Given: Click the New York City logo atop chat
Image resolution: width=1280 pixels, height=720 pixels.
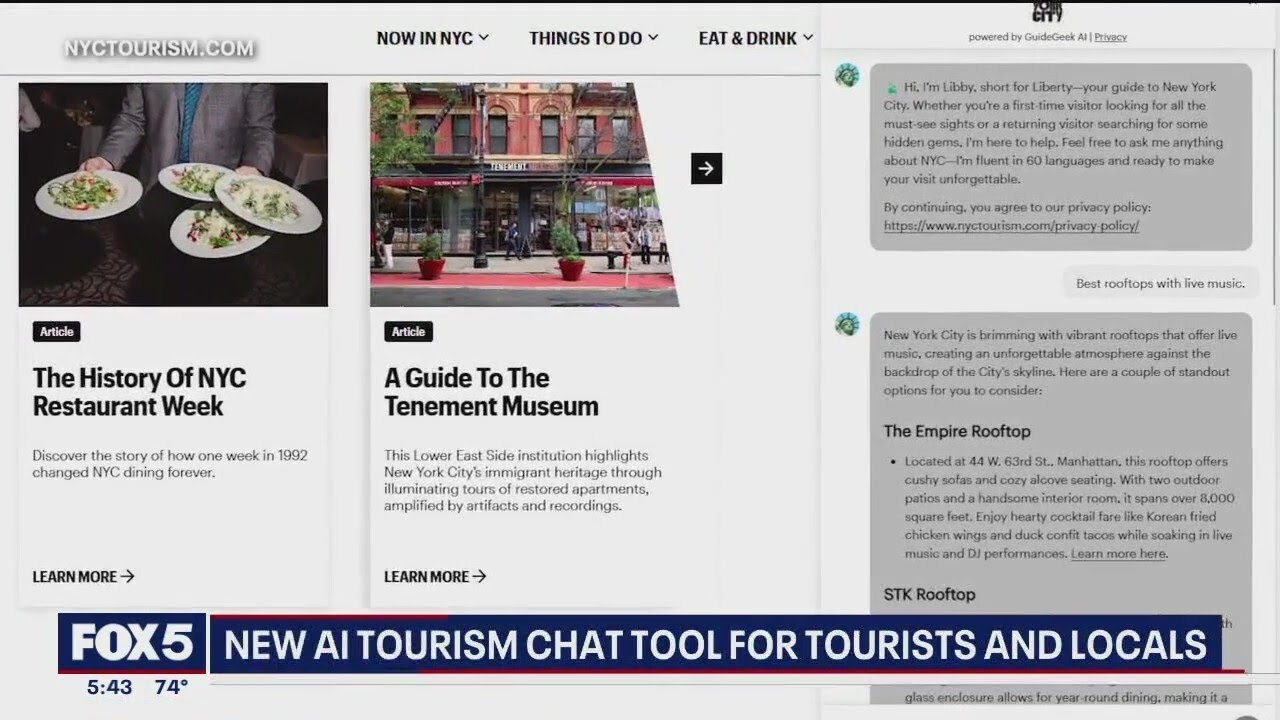Looking at the screenshot, I should point(1047,11).
